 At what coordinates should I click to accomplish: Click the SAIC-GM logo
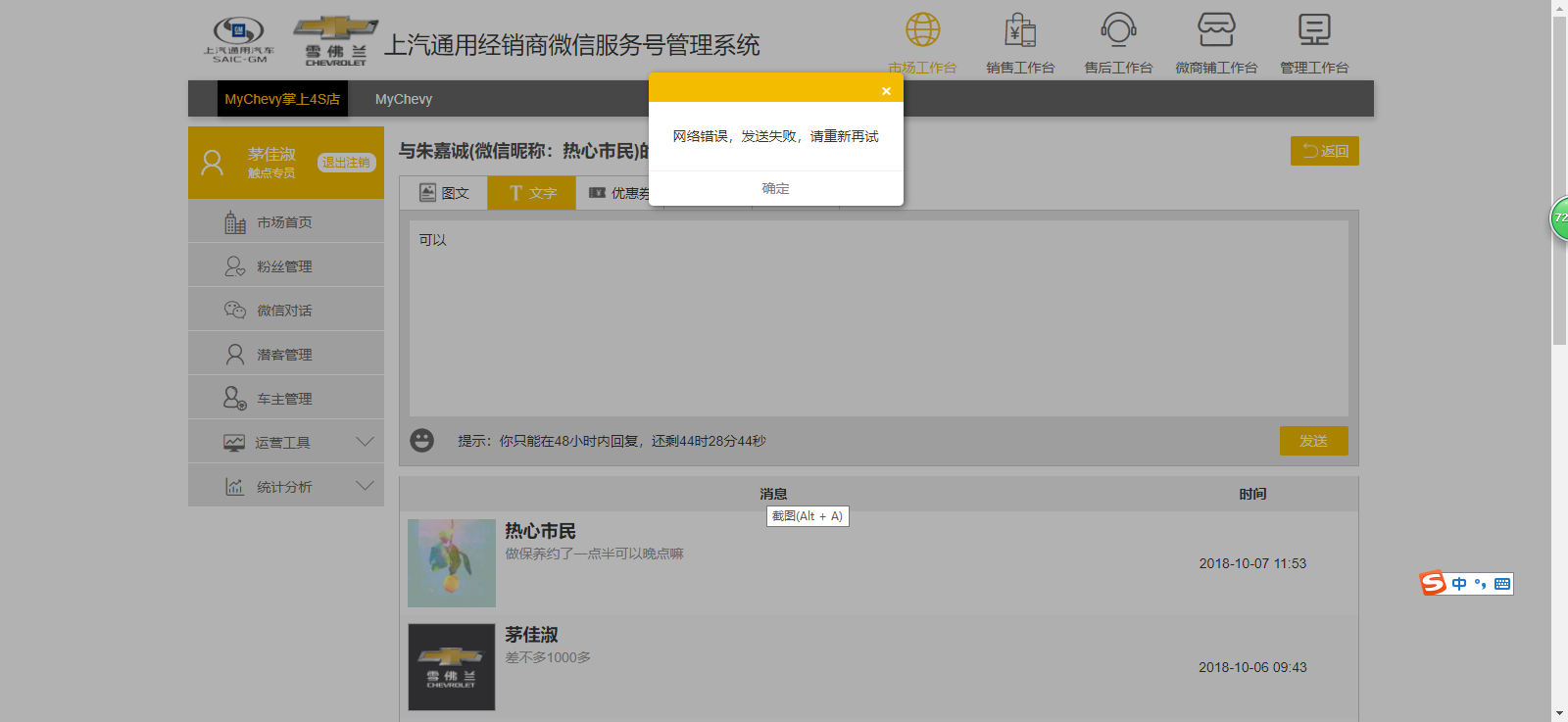pyautogui.click(x=239, y=40)
